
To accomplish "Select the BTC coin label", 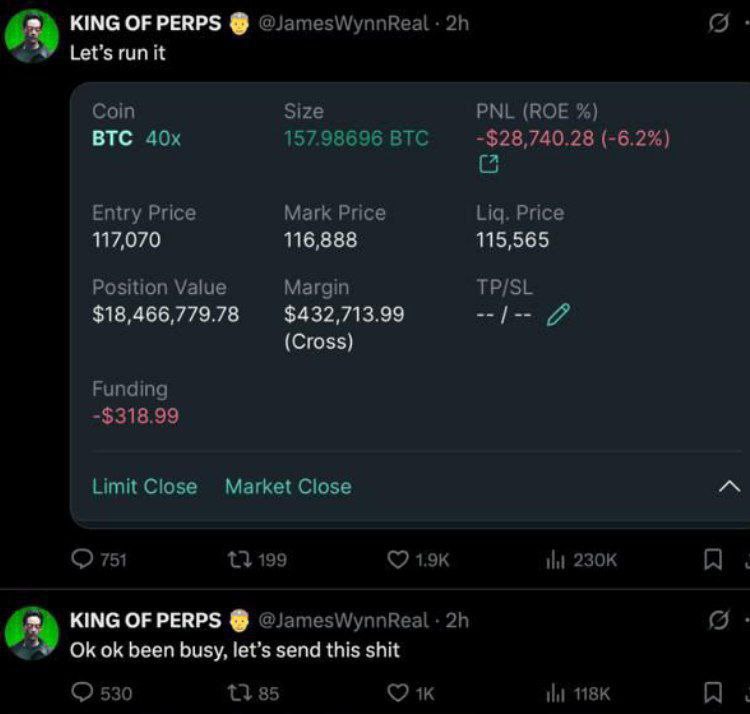I will (112, 138).
